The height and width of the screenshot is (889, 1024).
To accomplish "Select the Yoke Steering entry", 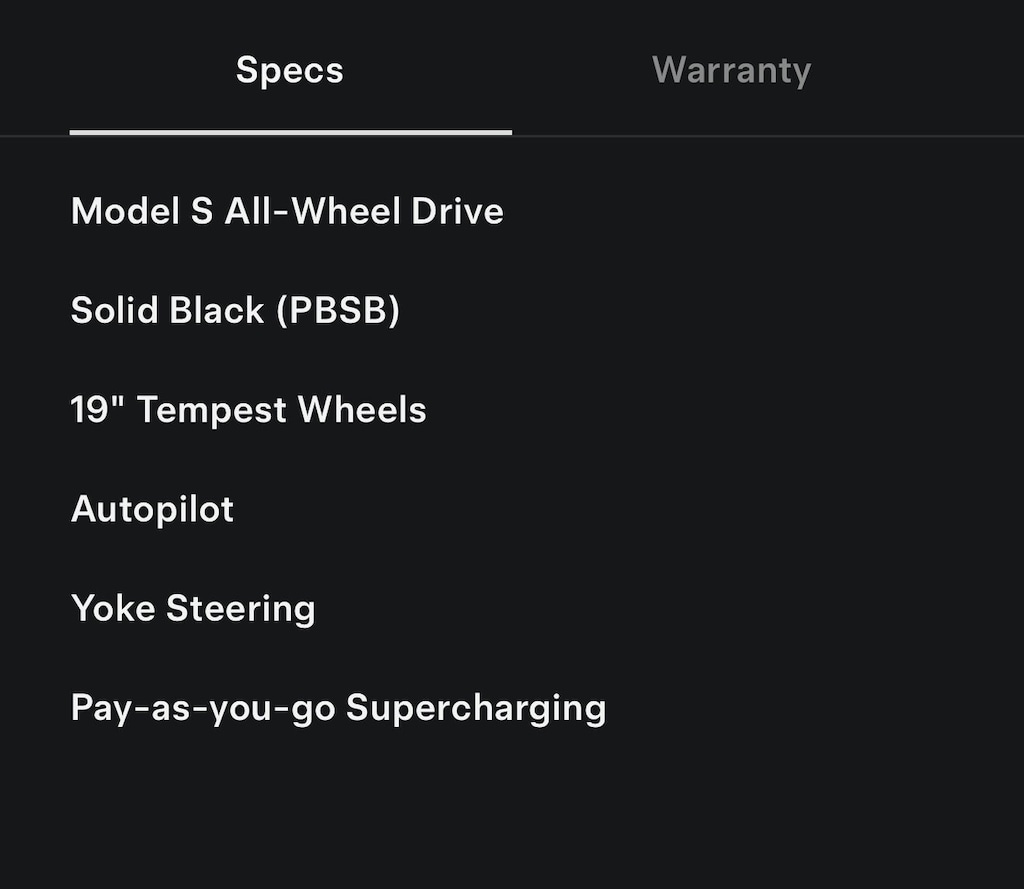I will pos(193,608).
